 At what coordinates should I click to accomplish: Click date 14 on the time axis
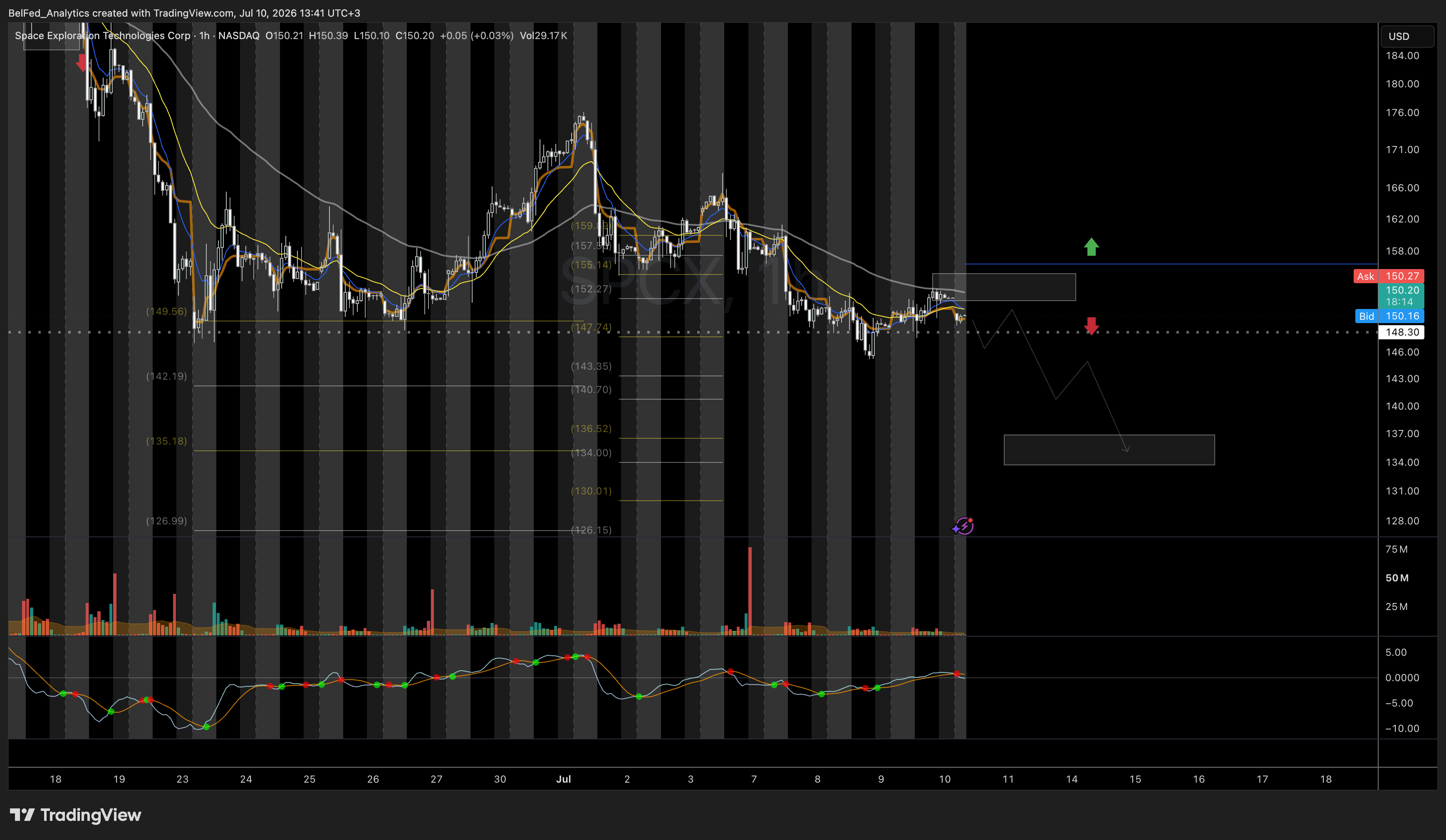[x=1071, y=779]
